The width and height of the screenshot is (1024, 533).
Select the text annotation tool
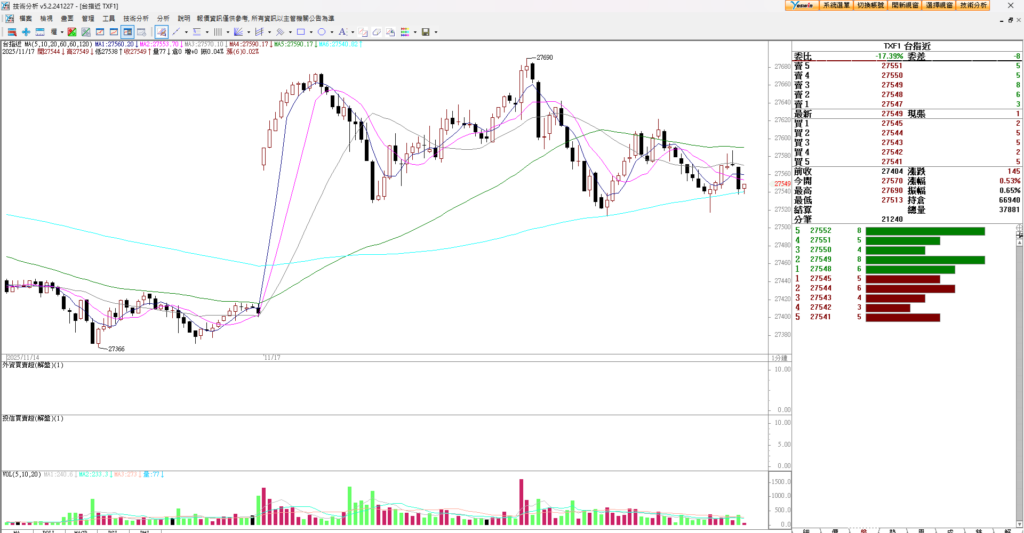pos(342,32)
